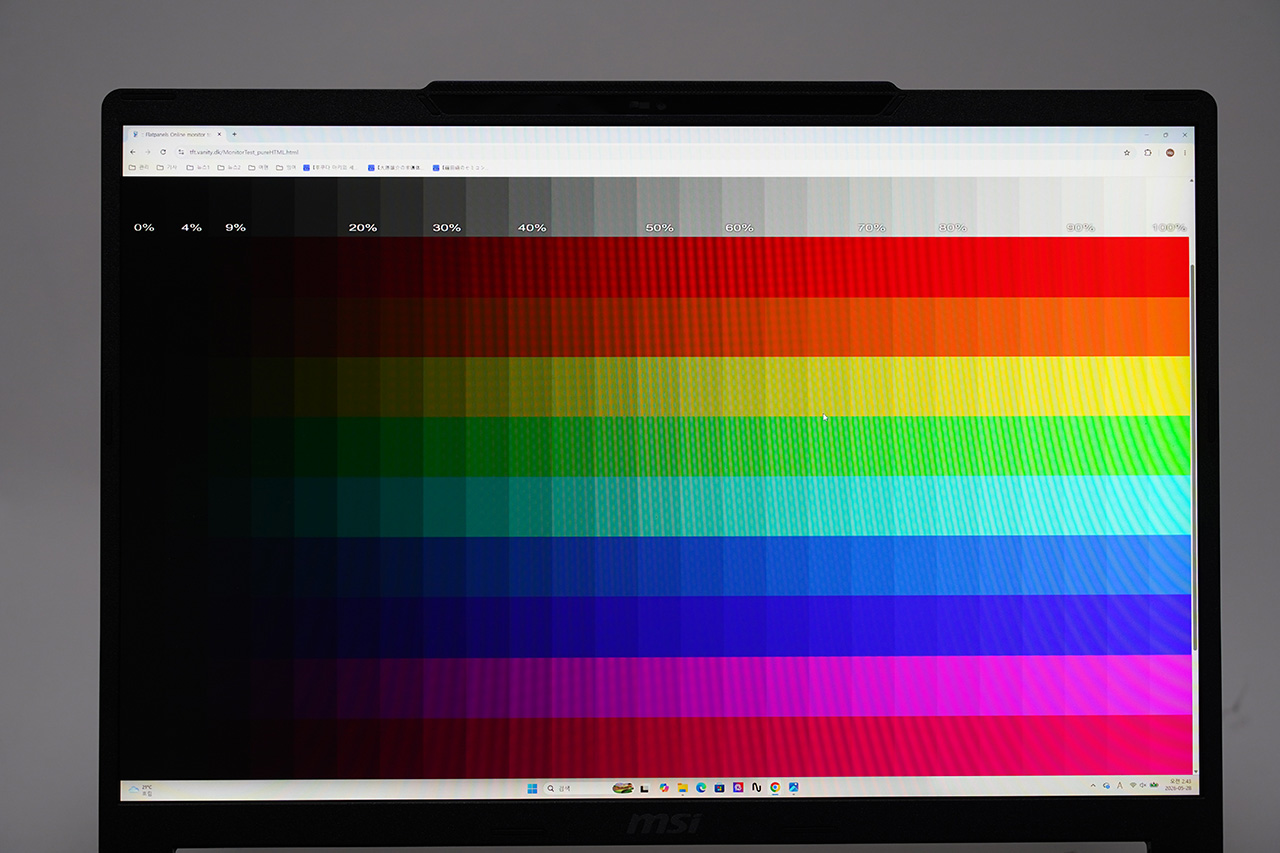Open Microsoft Store from the taskbar
The height and width of the screenshot is (853, 1280).
(719, 788)
